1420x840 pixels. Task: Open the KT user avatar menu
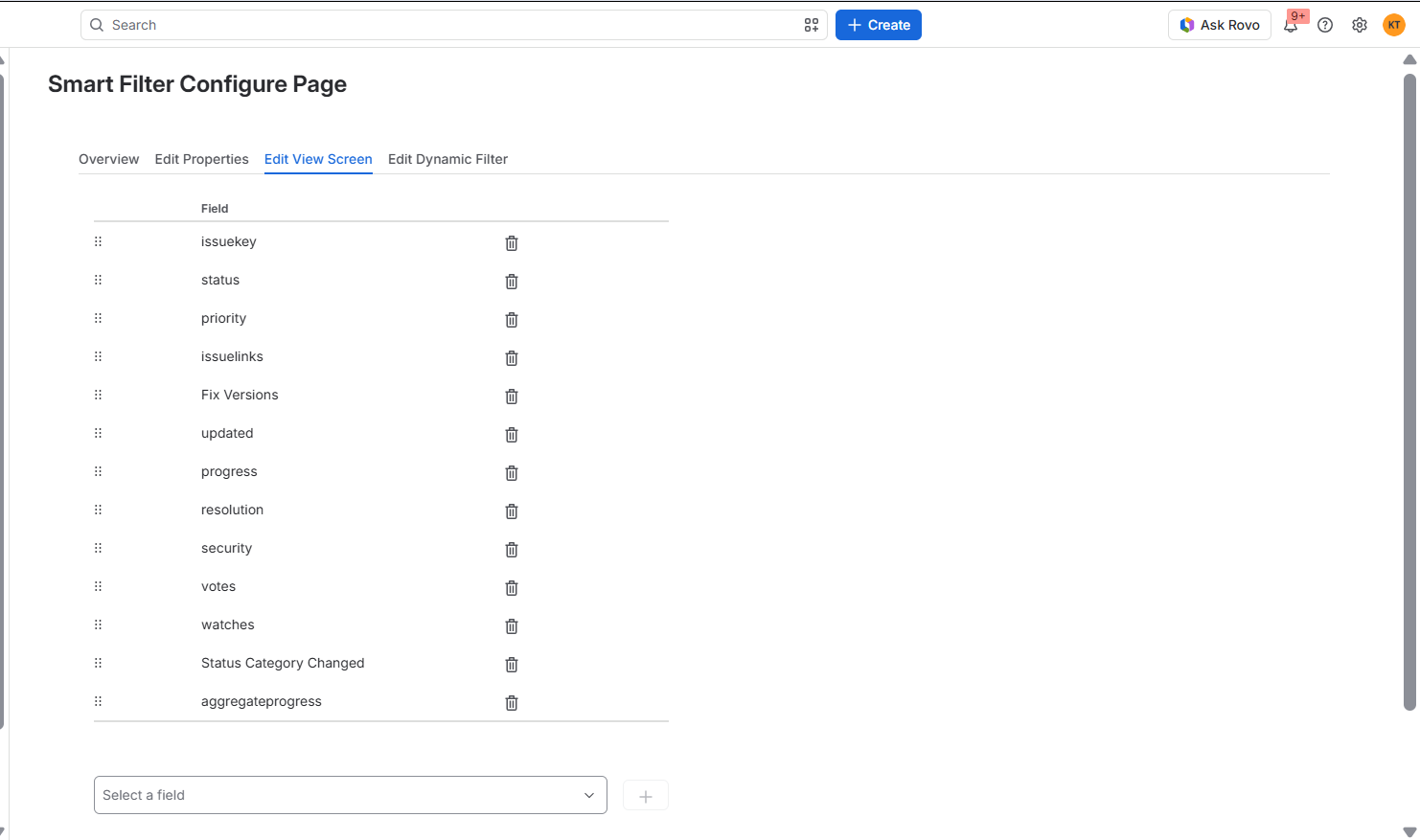point(1394,25)
